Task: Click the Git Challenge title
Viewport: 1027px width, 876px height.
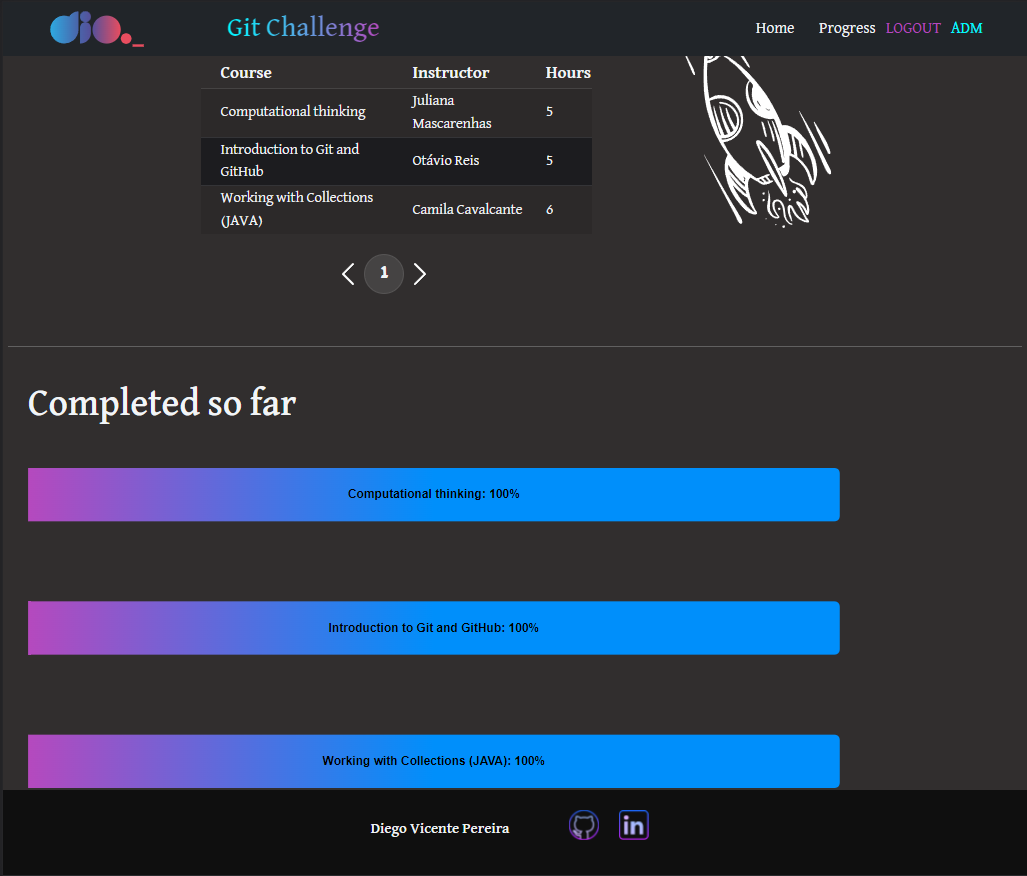Action: point(303,28)
